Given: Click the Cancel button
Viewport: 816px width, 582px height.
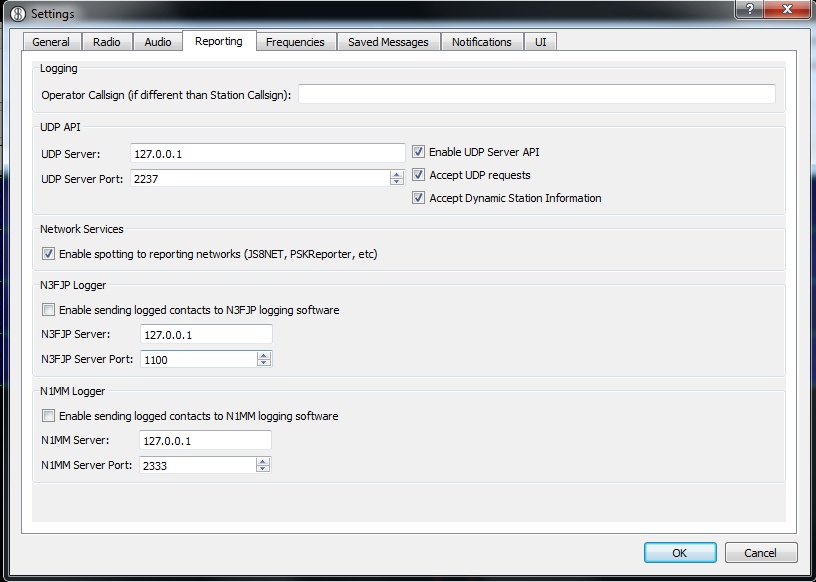Looking at the screenshot, I should (760, 553).
